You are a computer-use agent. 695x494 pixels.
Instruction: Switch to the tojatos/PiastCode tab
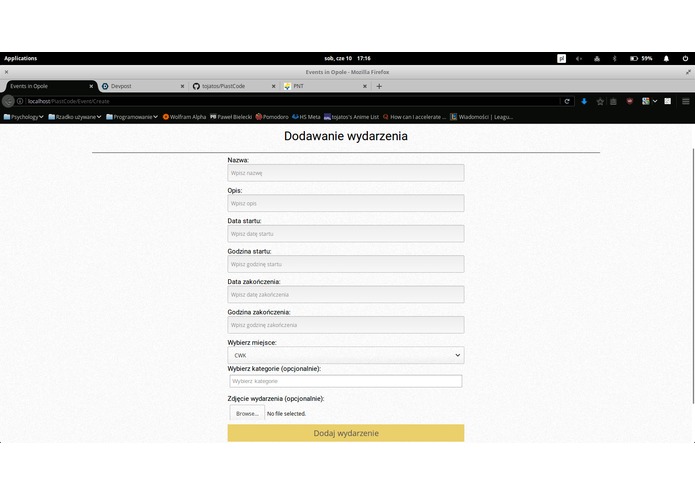(x=234, y=86)
